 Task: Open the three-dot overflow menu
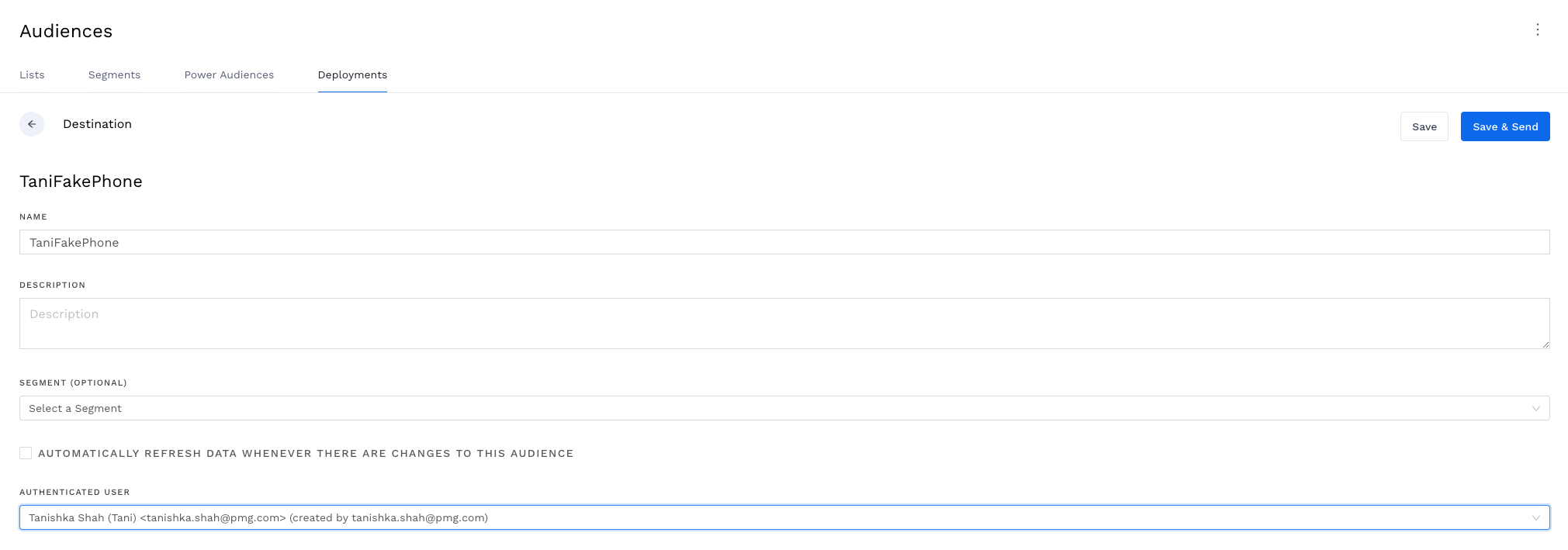click(1538, 30)
